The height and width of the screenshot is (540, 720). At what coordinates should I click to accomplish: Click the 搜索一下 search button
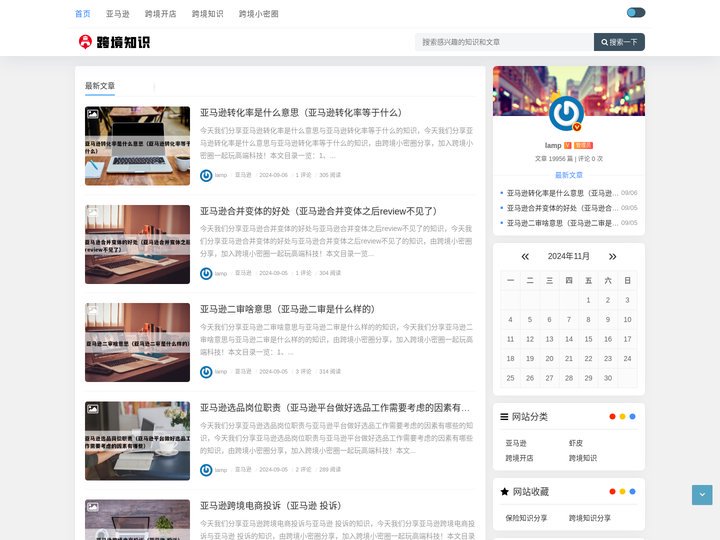(x=619, y=42)
